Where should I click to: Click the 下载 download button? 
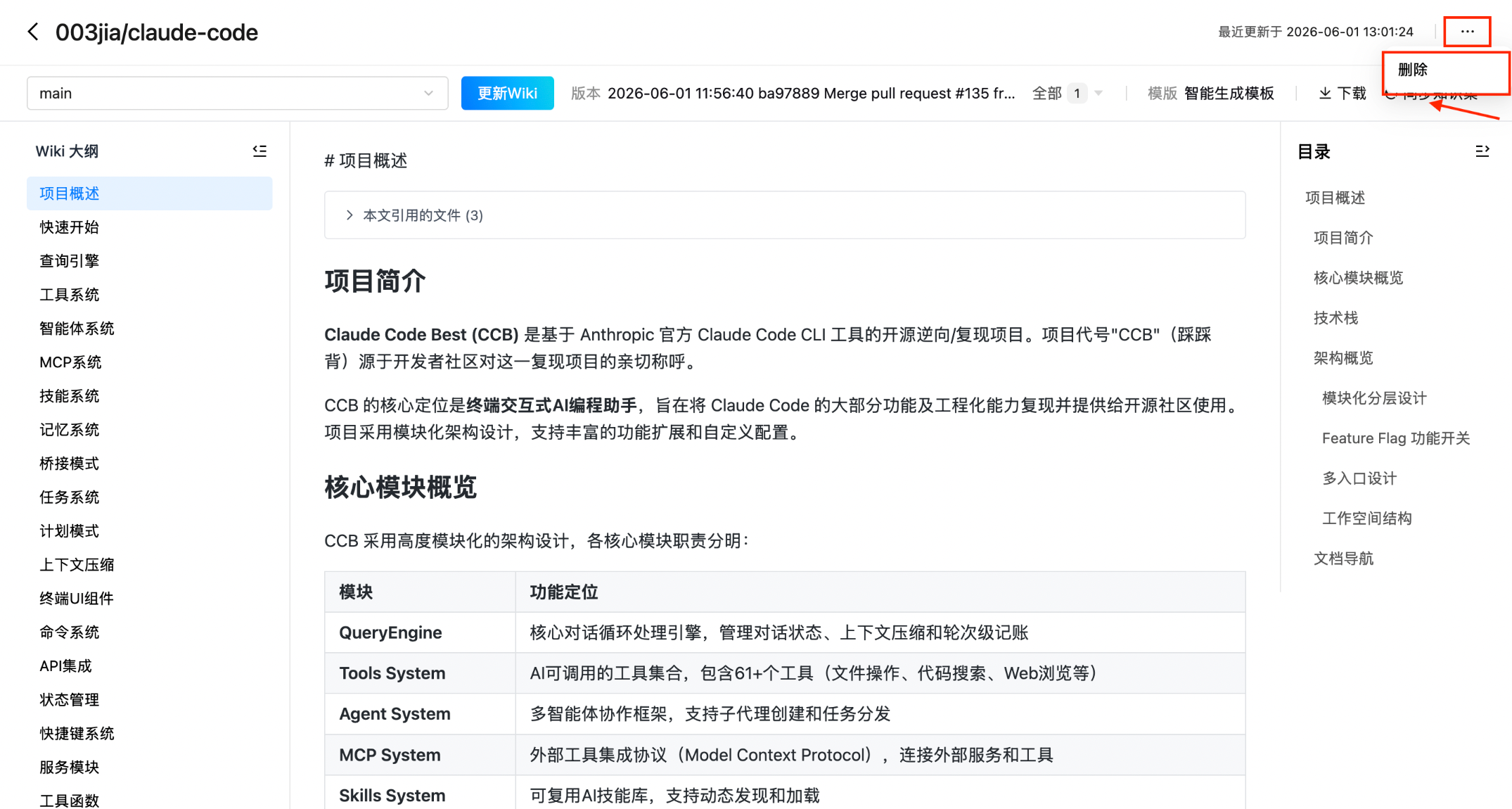point(1342,94)
